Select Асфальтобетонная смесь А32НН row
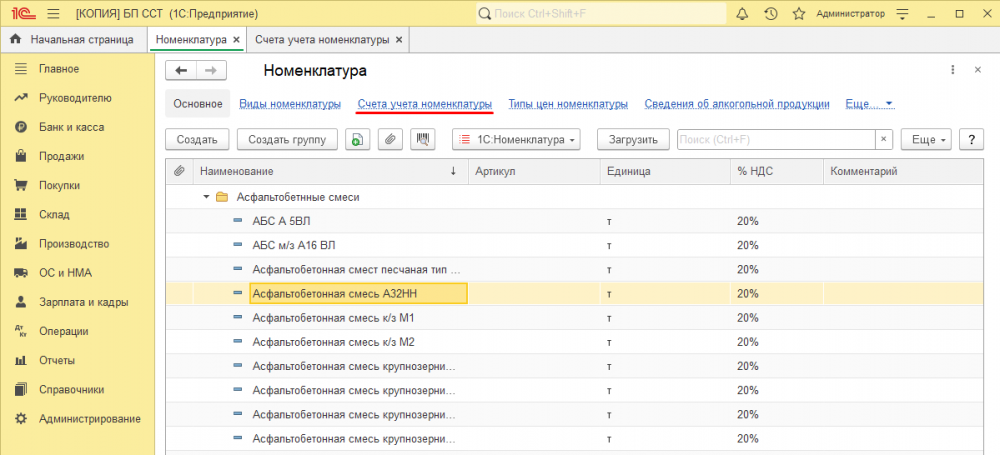This screenshot has width=1000, height=455. (x=574, y=294)
